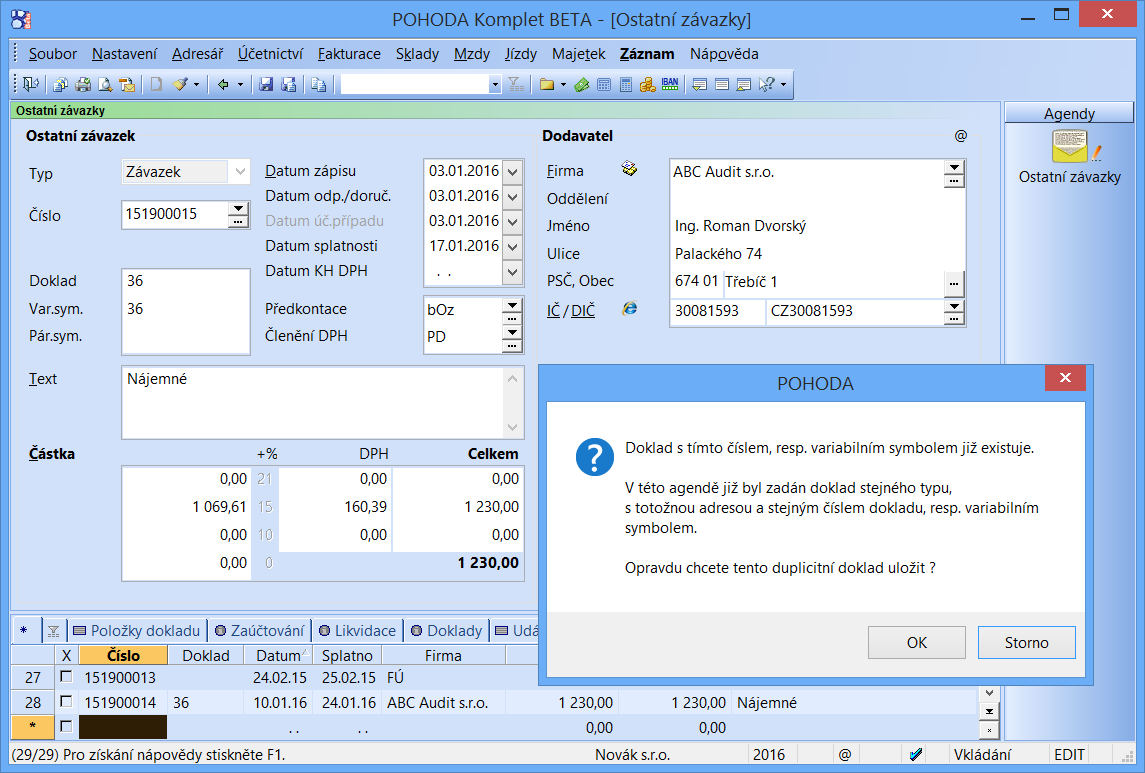This screenshot has height=773, width=1145.
Task: Expand the Členění DPH PD dropdown
Action: click(512, 333)
